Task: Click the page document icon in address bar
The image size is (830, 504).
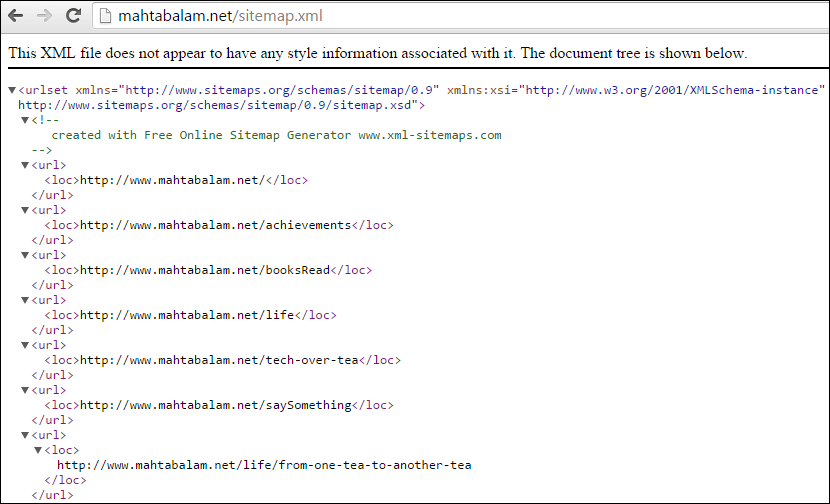Action: pyautogui.click(x=105, y=16)
